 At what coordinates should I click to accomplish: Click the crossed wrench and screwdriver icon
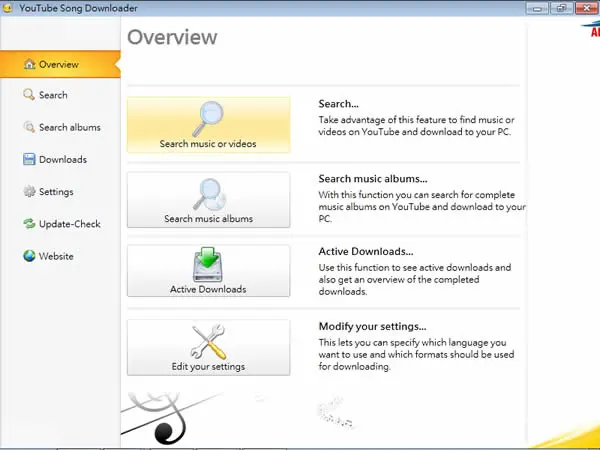[209, 341]
